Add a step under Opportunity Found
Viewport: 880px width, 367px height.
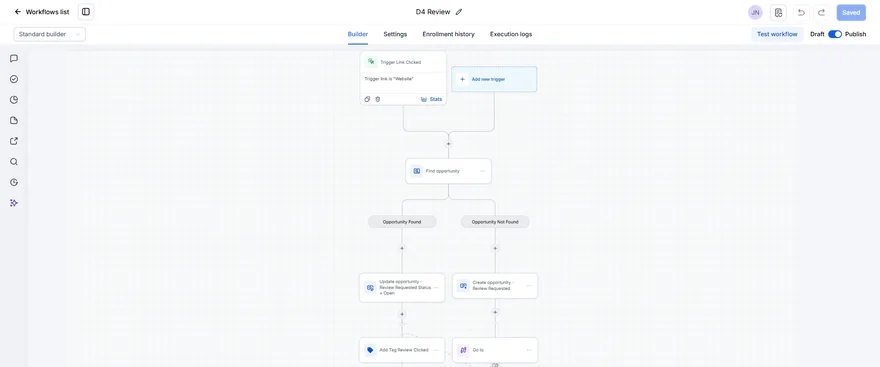402,248
